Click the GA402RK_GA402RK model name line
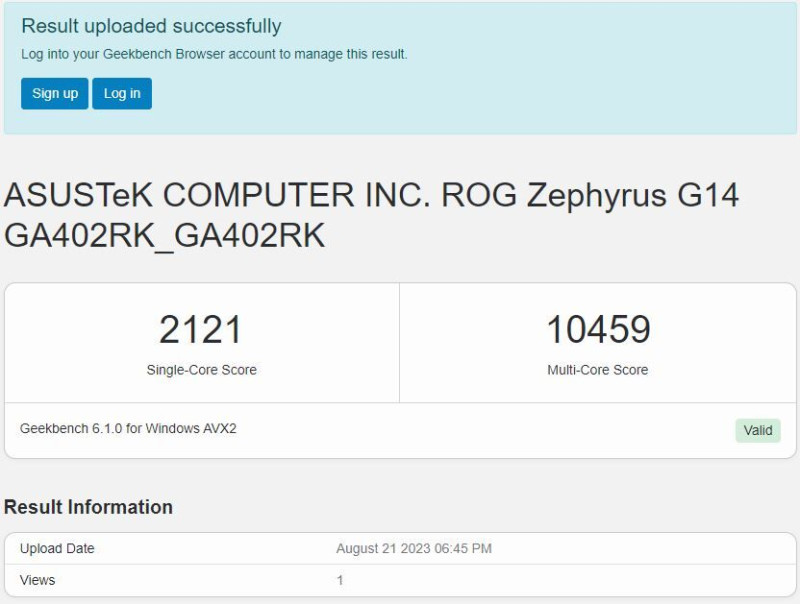This screenshot has height=604, width=800. (x=165, y=234)
